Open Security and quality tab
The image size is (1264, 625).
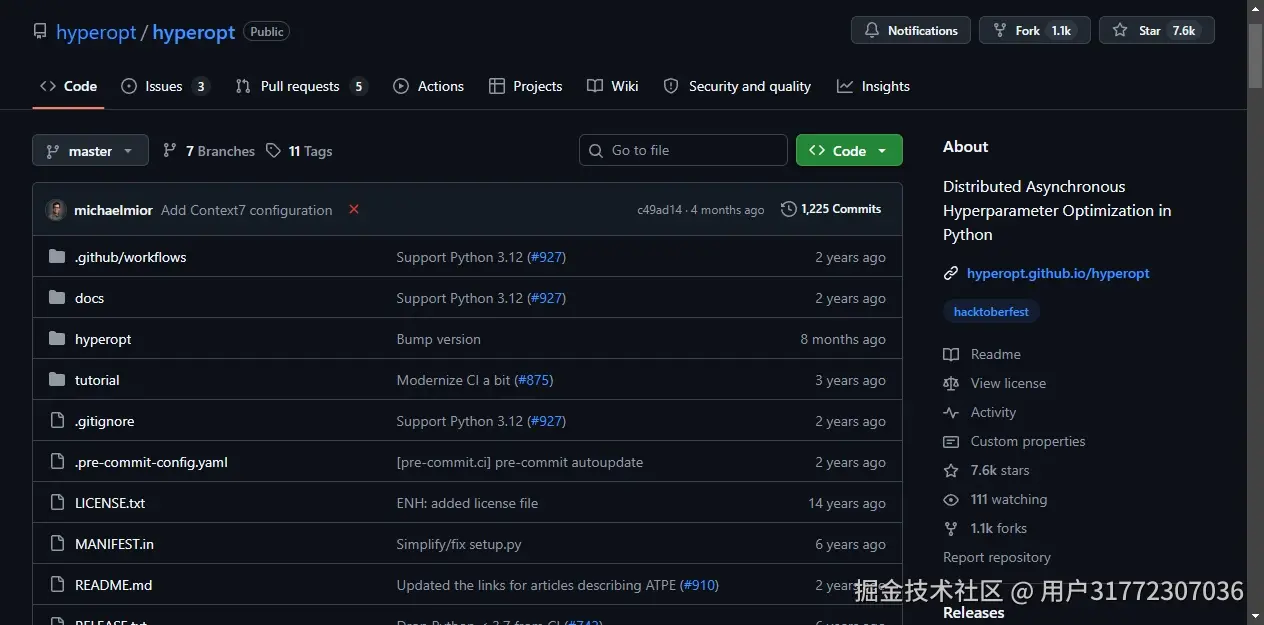point(737,86)
